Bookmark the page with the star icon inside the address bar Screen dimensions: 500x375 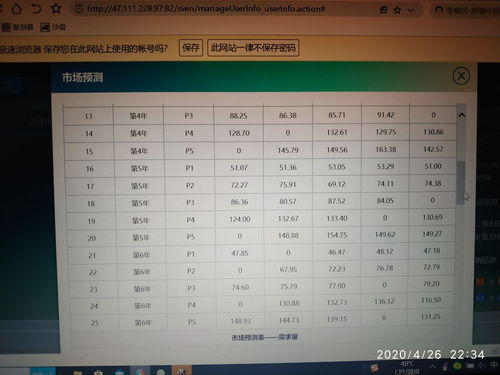(397, 10)
